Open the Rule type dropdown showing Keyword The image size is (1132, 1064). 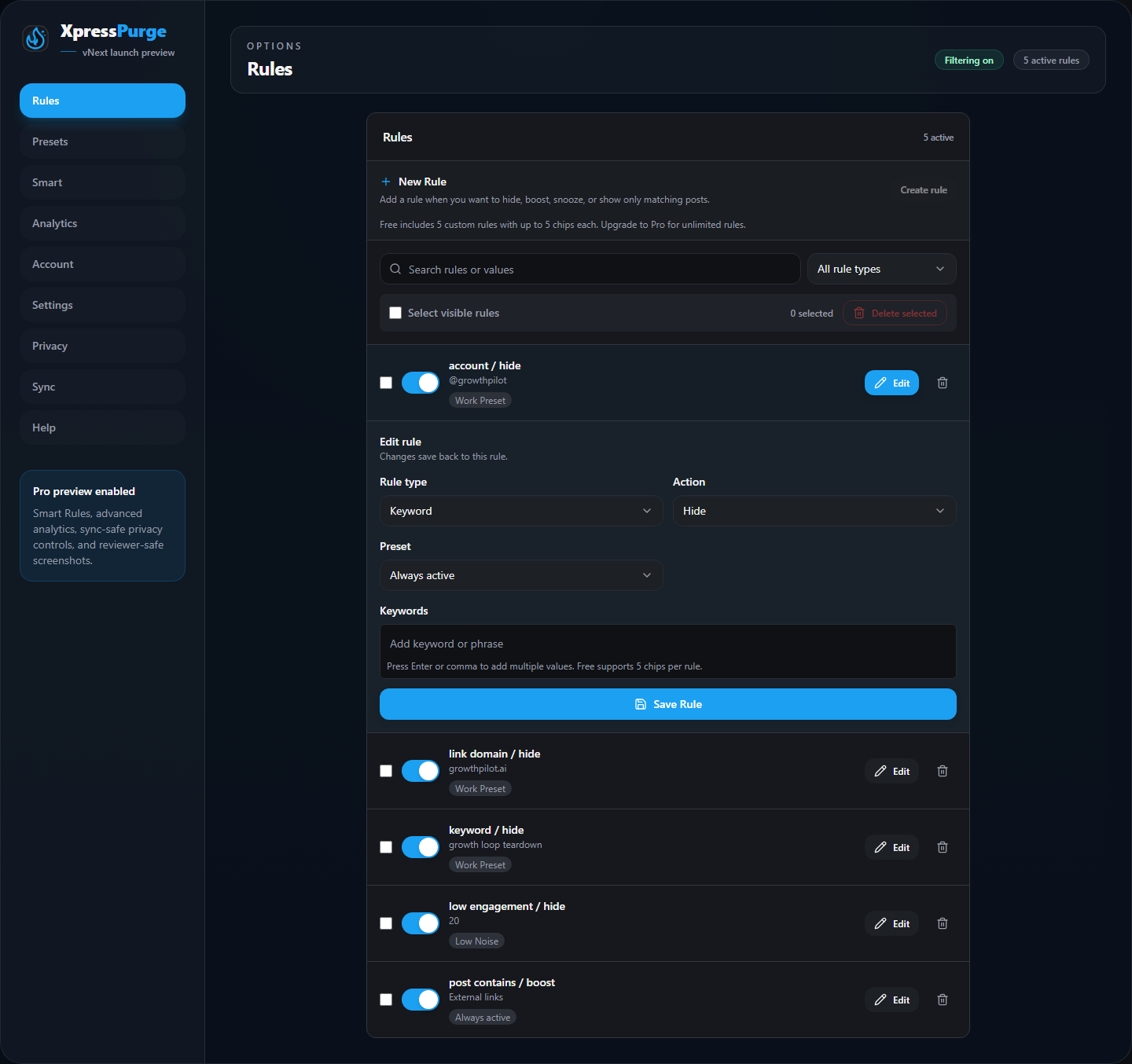click(521, 511)
